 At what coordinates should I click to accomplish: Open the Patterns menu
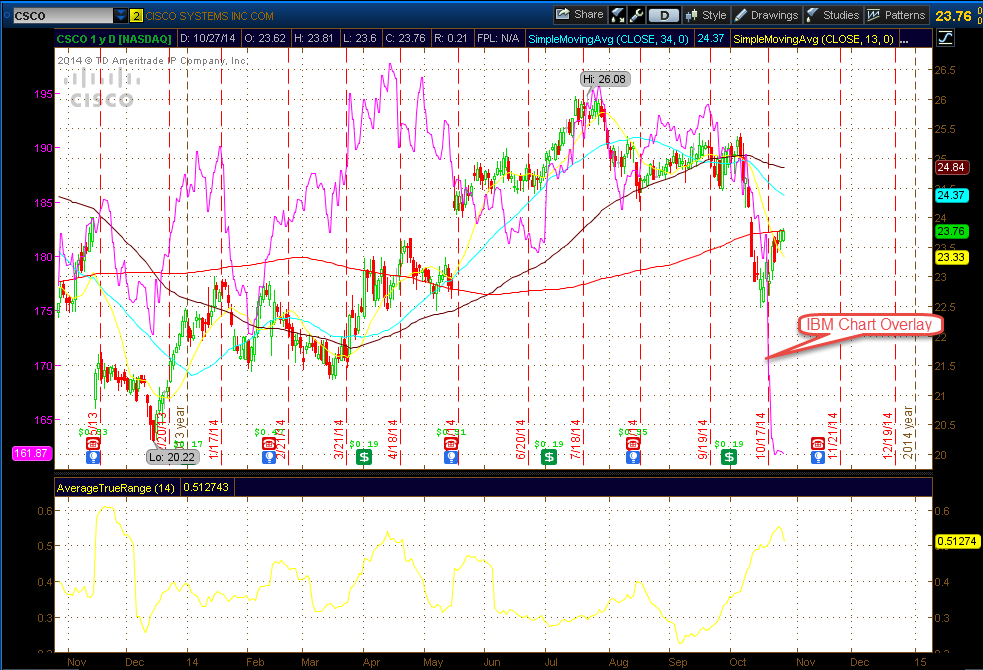click(x=896, y=15)
